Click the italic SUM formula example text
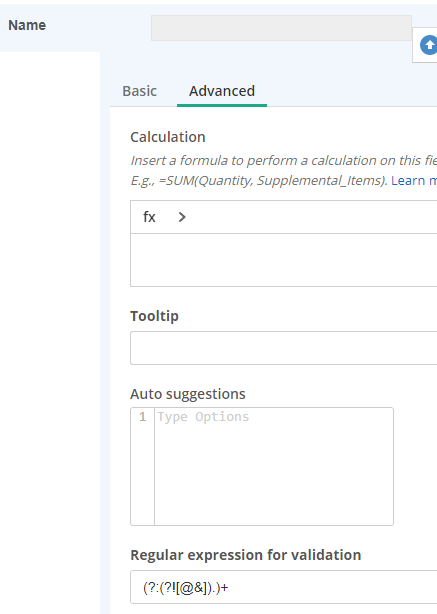 click(259, 181)
